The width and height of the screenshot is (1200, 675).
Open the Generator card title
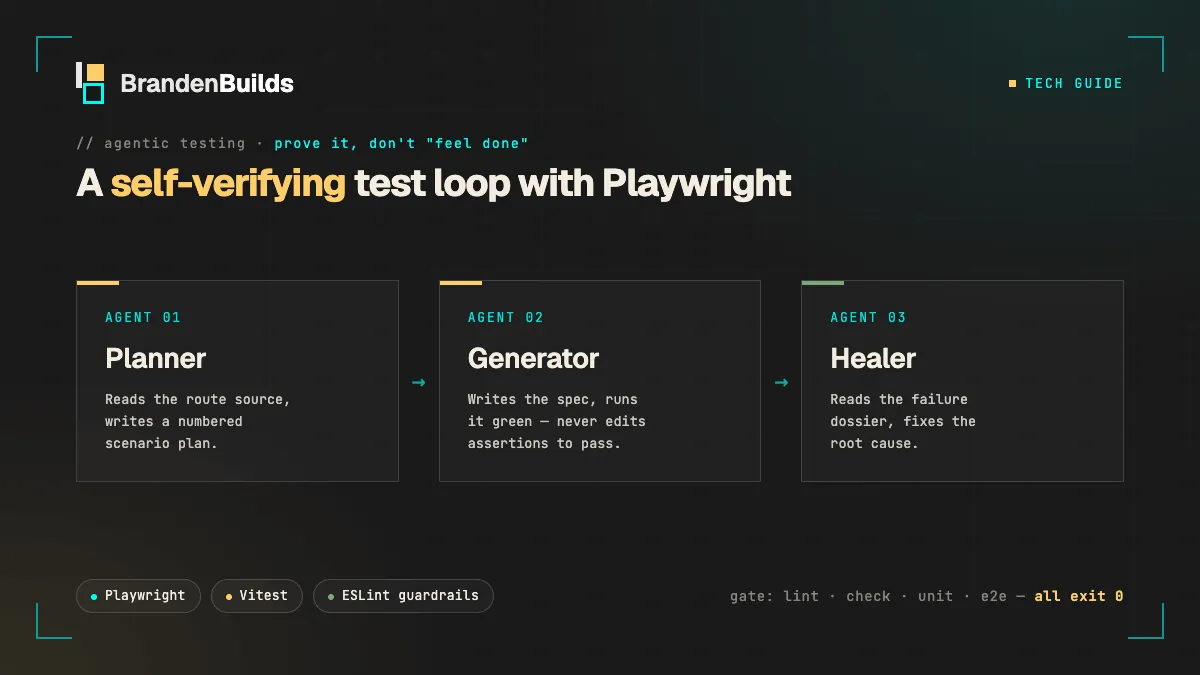(533, 358)
